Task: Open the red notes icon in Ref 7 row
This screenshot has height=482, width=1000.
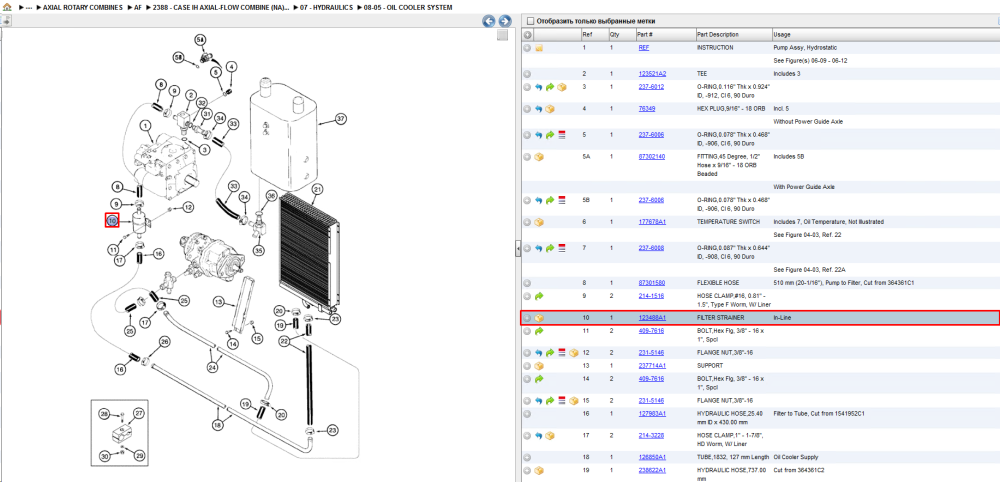Action: [562, 248]
